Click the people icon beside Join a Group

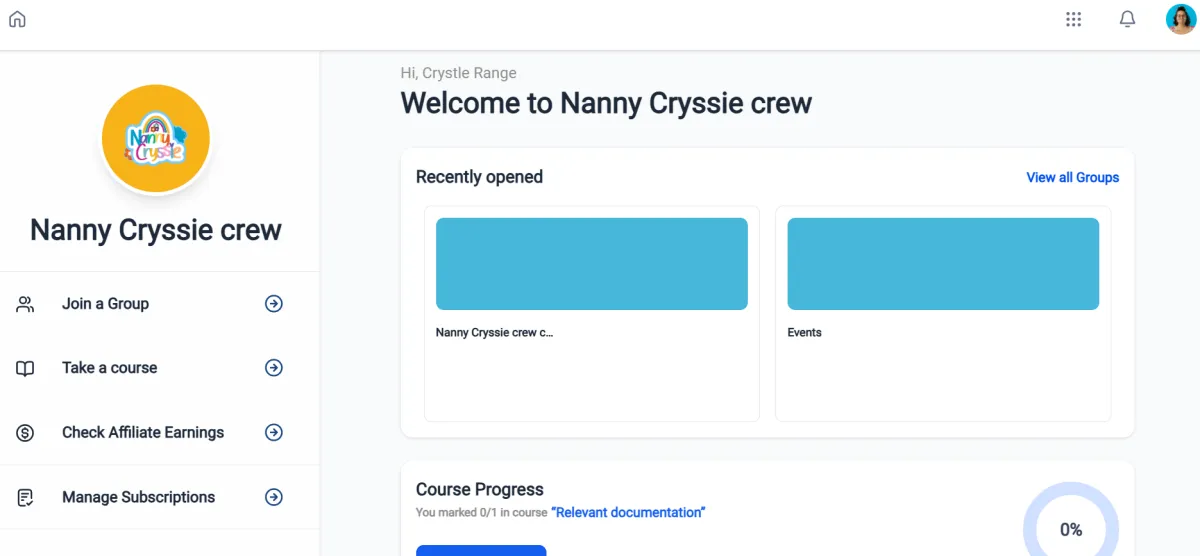(x=26, y=304)
